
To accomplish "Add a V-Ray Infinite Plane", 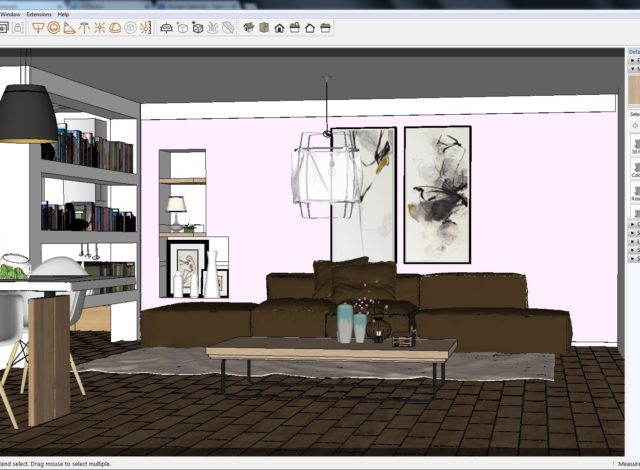I will [x=167, y=28].
